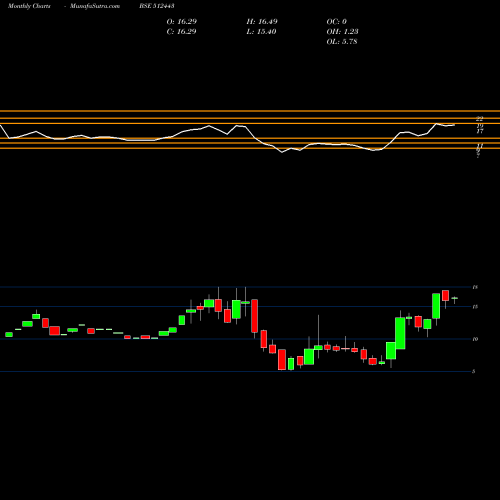Click the 'MunafaSutra.com' label
Image resolution: width=500 pixels, height=500 pixels.
pos(95,6)
